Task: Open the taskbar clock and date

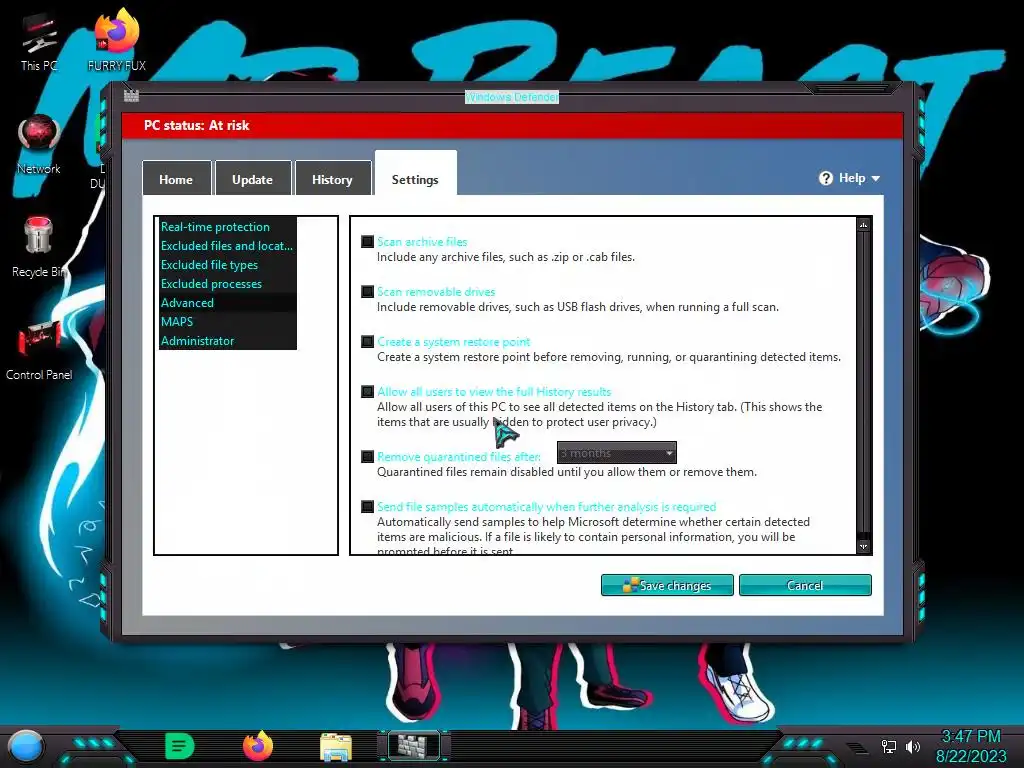Action: (x=971, y=746)
